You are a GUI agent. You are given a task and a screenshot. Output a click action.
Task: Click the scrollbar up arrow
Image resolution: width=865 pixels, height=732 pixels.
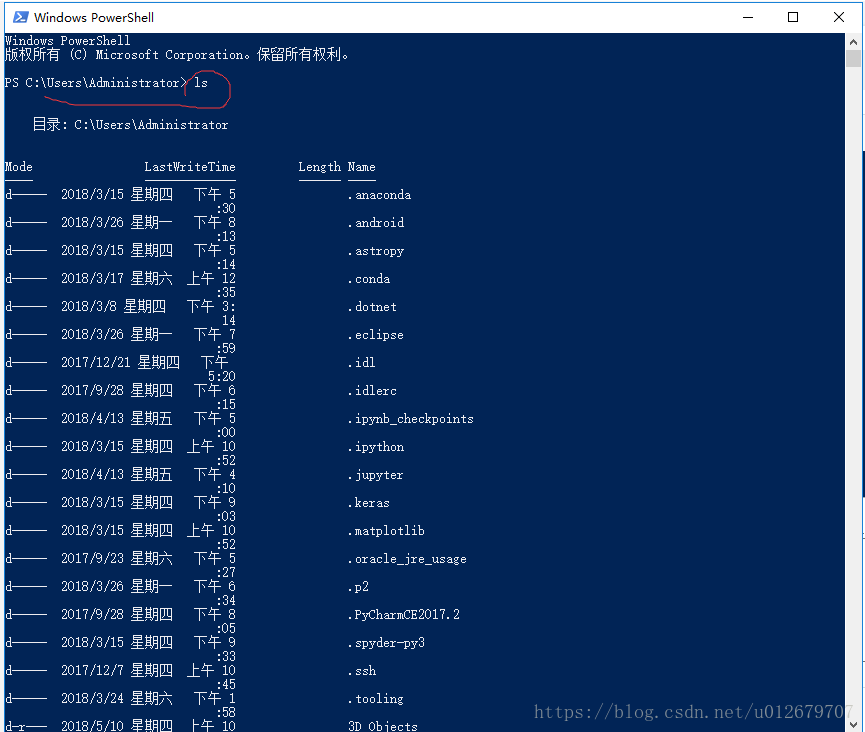(x=853, y=41)
